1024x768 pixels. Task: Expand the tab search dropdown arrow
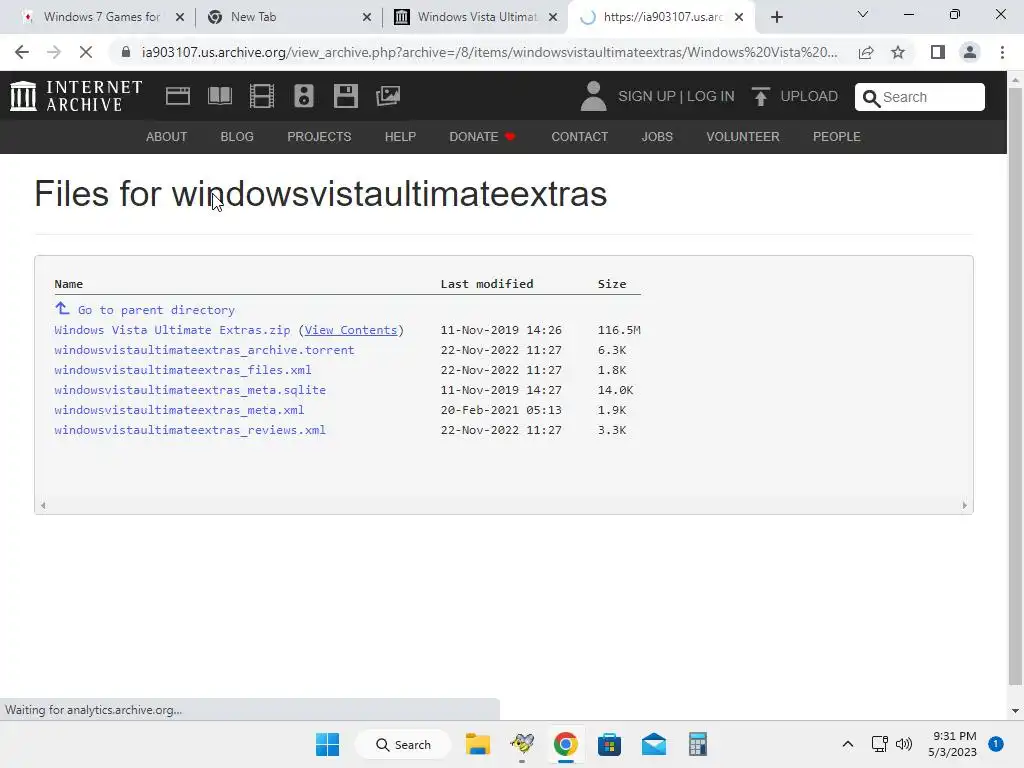(863, 14)
